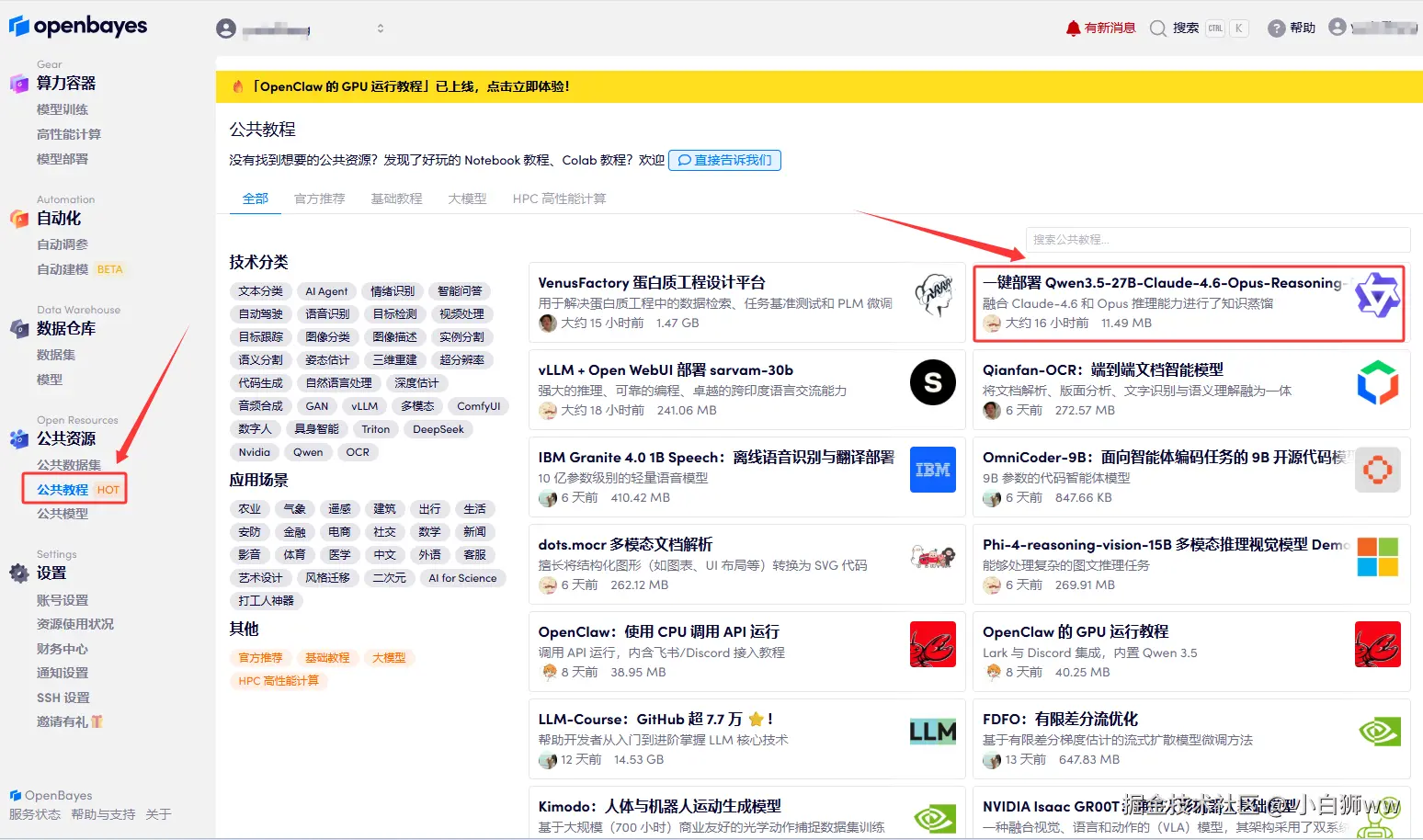This screenshot has width=1423, height=840.
Task: Click the OmniCoder-9B orange logo icon
Action: pyautogui.click(x=1377, y=470)
